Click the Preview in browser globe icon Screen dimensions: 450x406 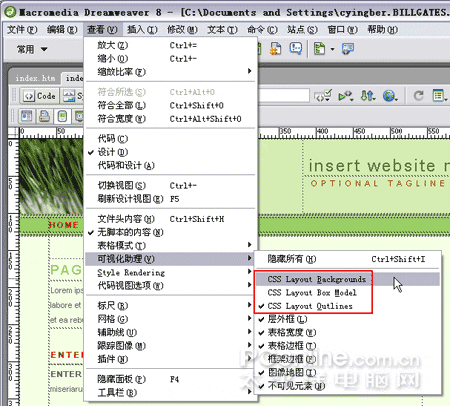[390, 96]
